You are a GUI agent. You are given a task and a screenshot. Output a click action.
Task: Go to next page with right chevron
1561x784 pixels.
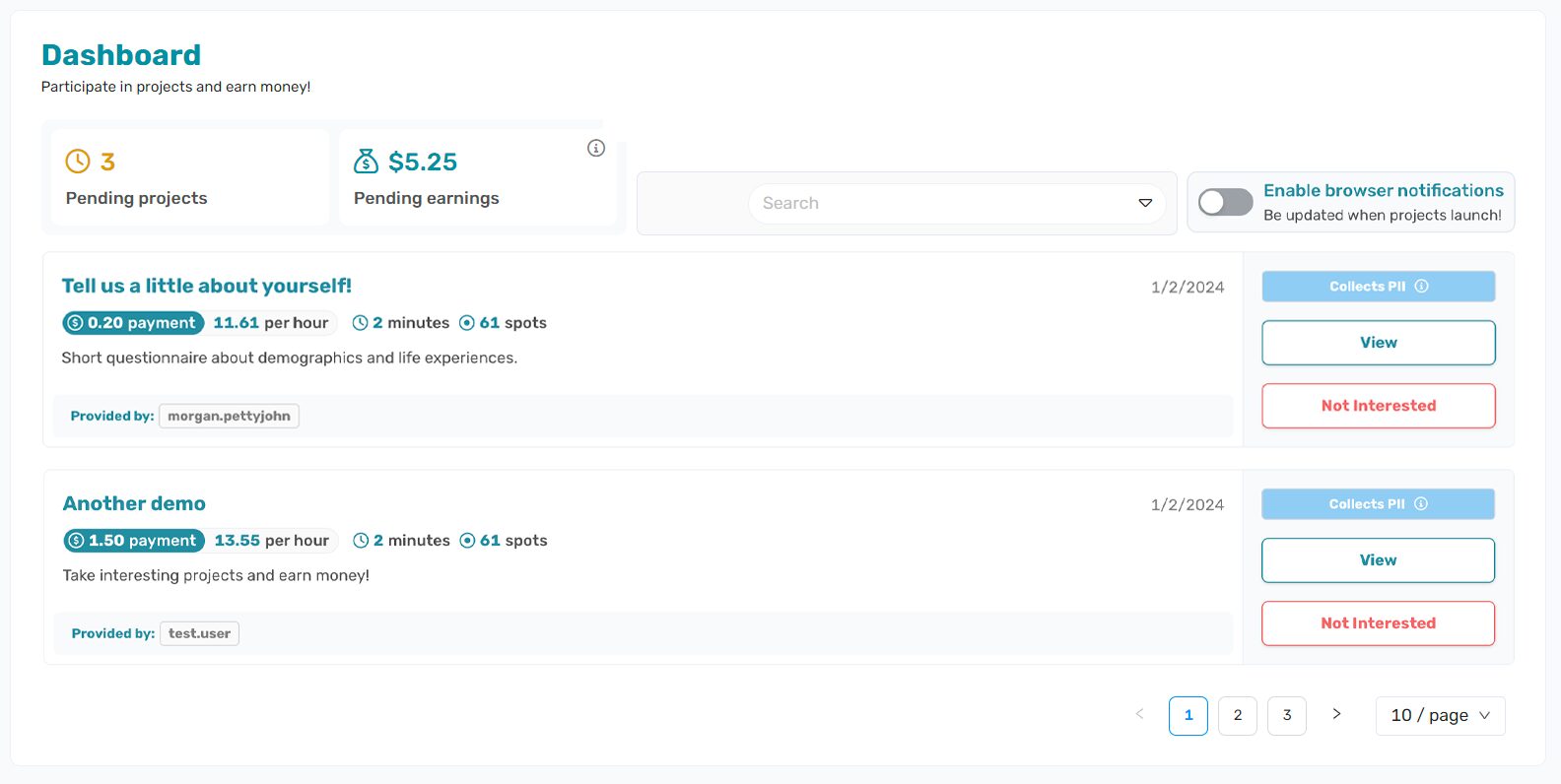(x=1336, y=714)
